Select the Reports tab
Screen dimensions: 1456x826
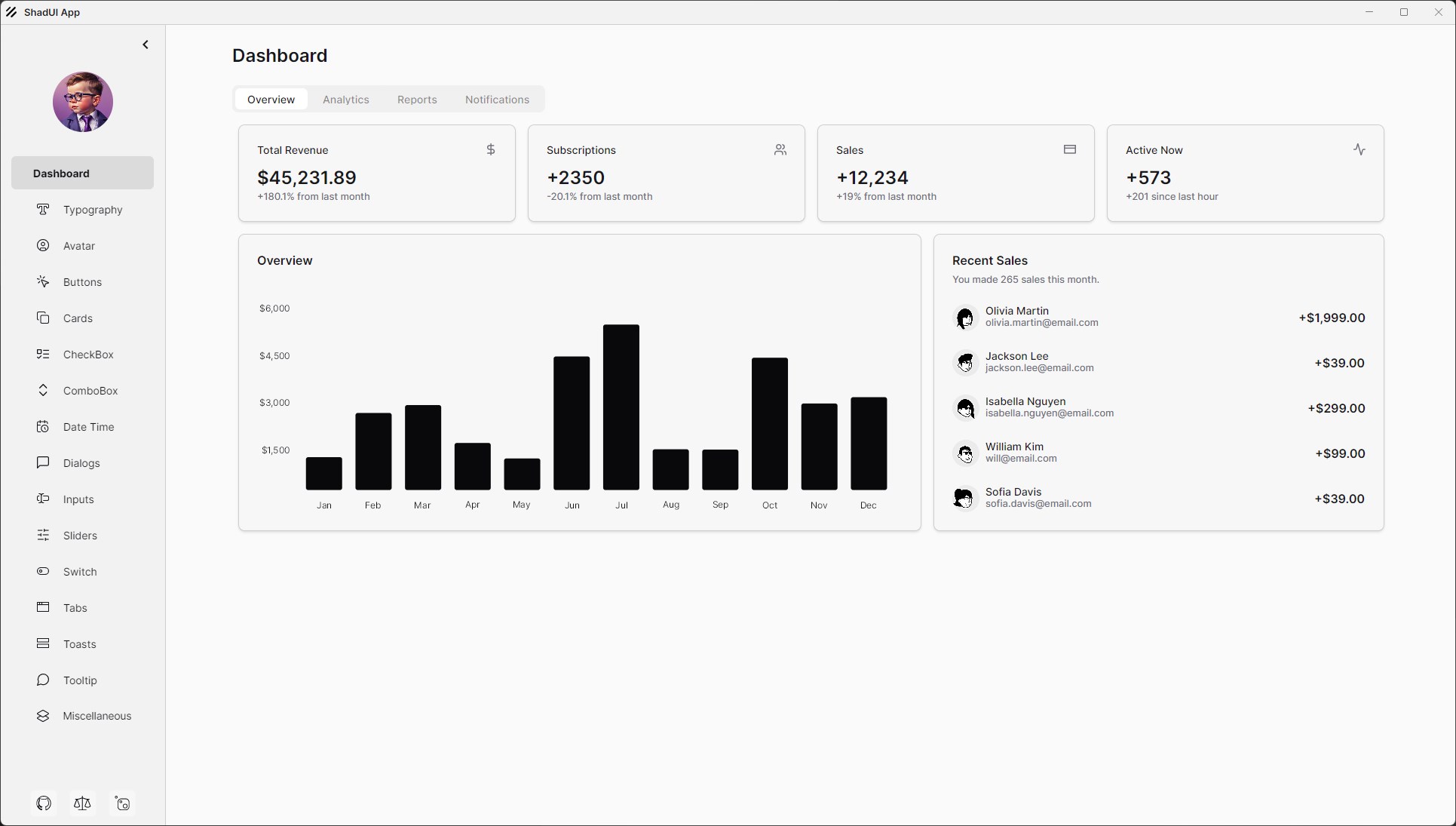click(x=417, y=100)
